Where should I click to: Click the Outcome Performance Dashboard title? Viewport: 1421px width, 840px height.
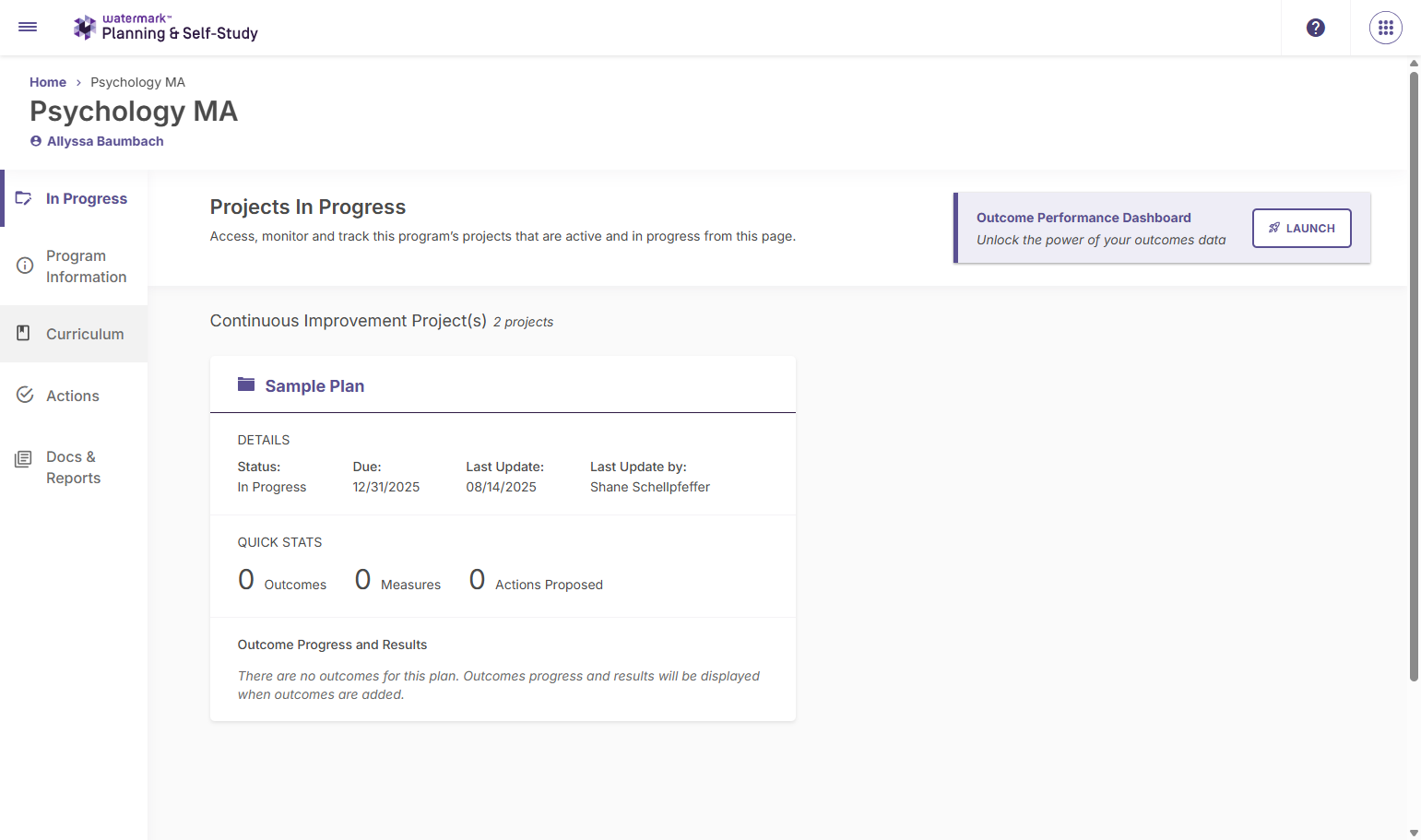1084,218
